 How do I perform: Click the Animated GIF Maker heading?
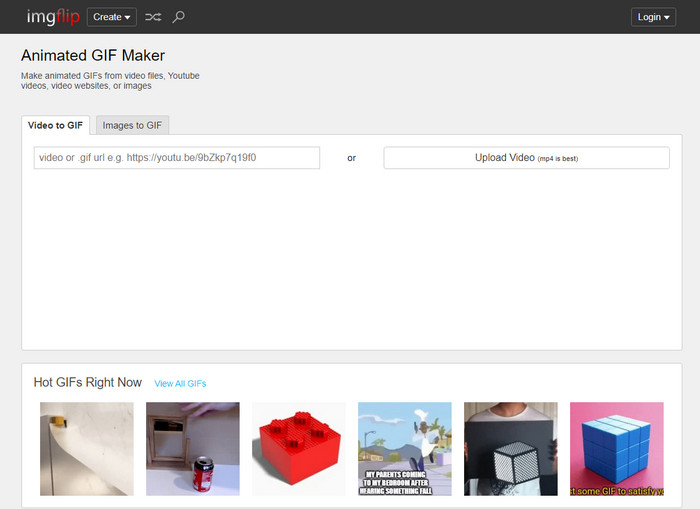[x=93, y=55]
